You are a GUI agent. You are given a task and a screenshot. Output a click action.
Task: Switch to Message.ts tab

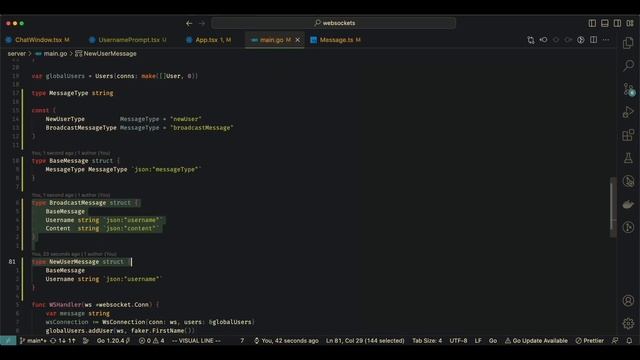click(x=336, y=40)
